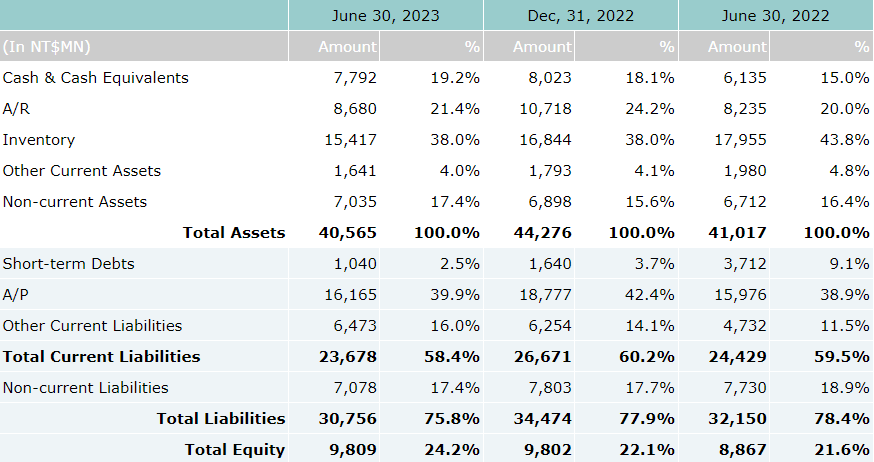Click the Other Current Assets label
874x462 pixels.
pyautogui.click(x=82, y=171)
